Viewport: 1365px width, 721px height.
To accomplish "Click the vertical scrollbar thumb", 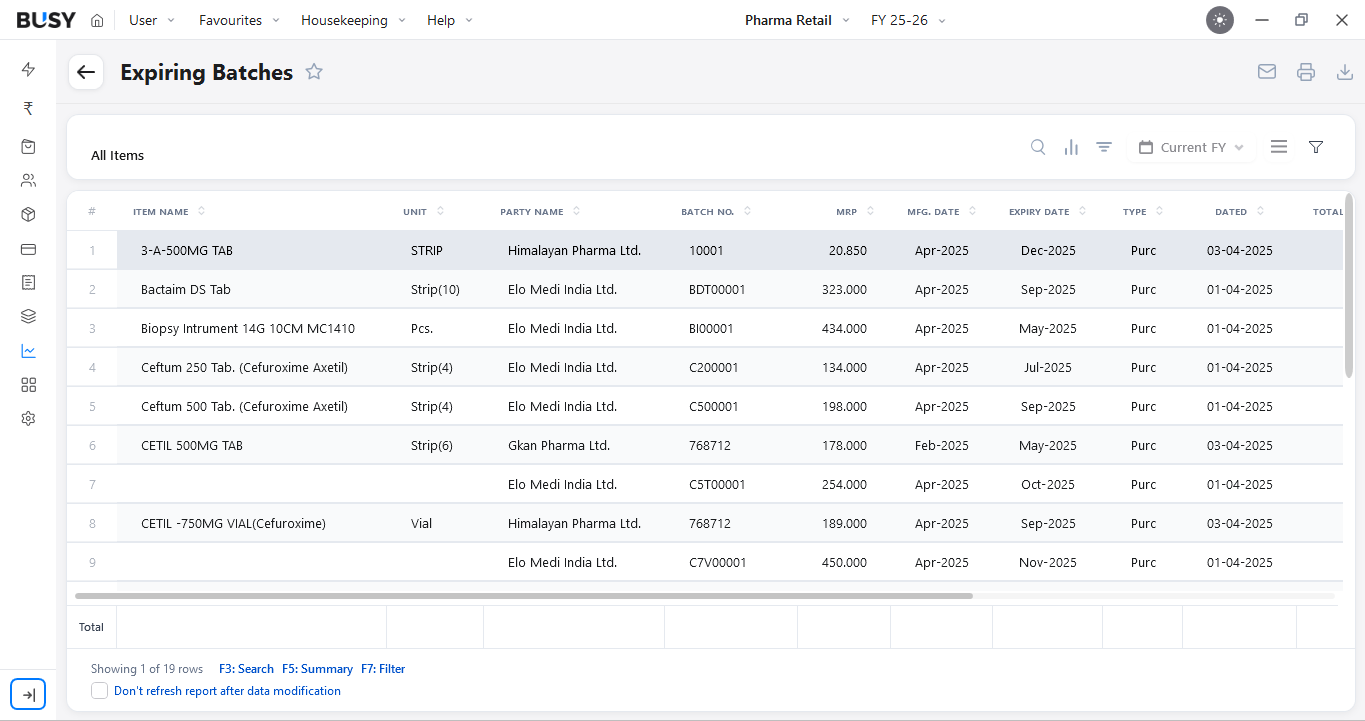I will coord(1349,285).
